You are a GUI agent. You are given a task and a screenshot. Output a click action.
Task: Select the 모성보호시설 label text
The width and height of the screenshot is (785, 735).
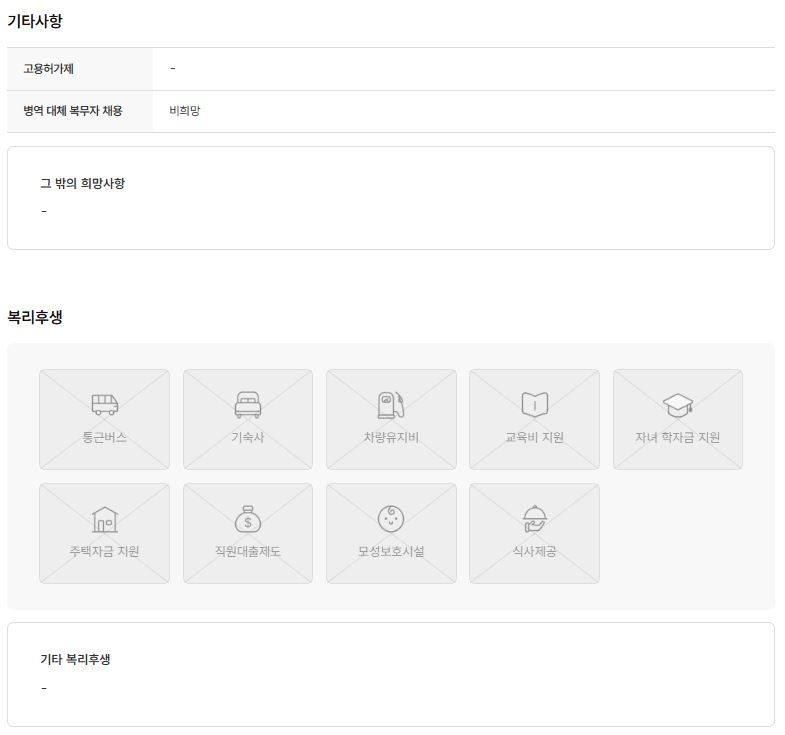(391, 551)
